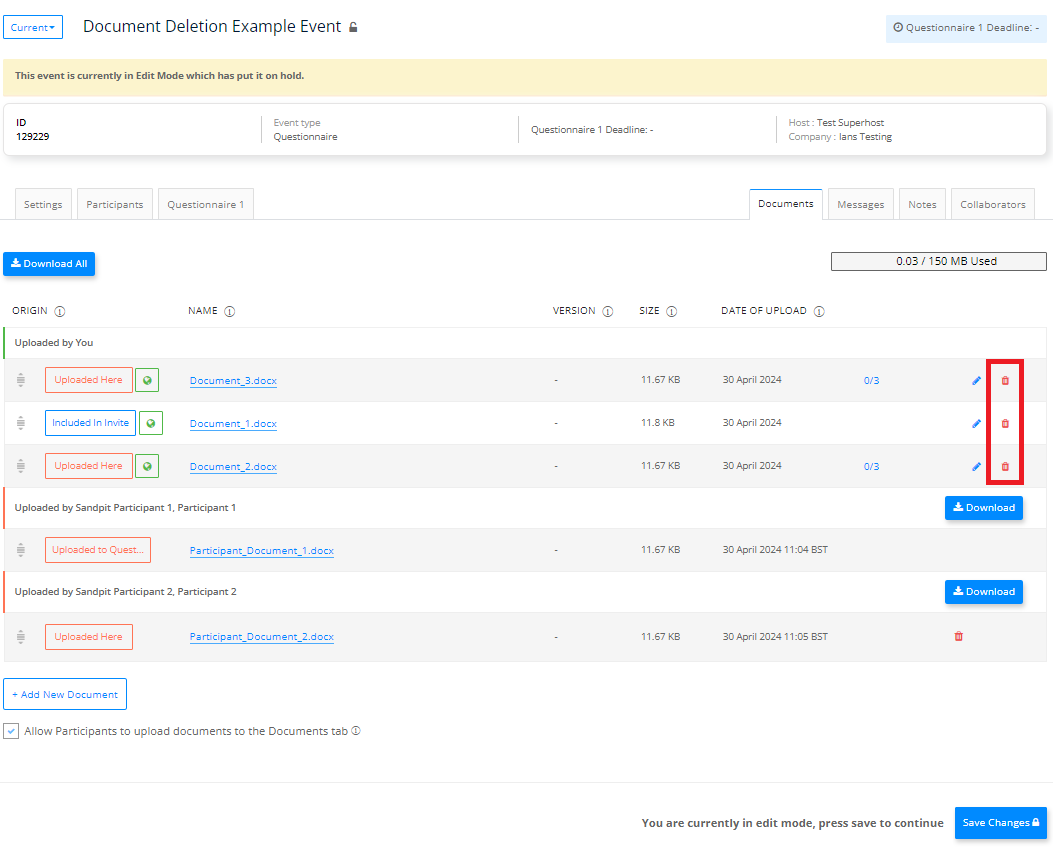
Task: Click the drag handle for Document_2.docx
Action: tap(21, 466)
